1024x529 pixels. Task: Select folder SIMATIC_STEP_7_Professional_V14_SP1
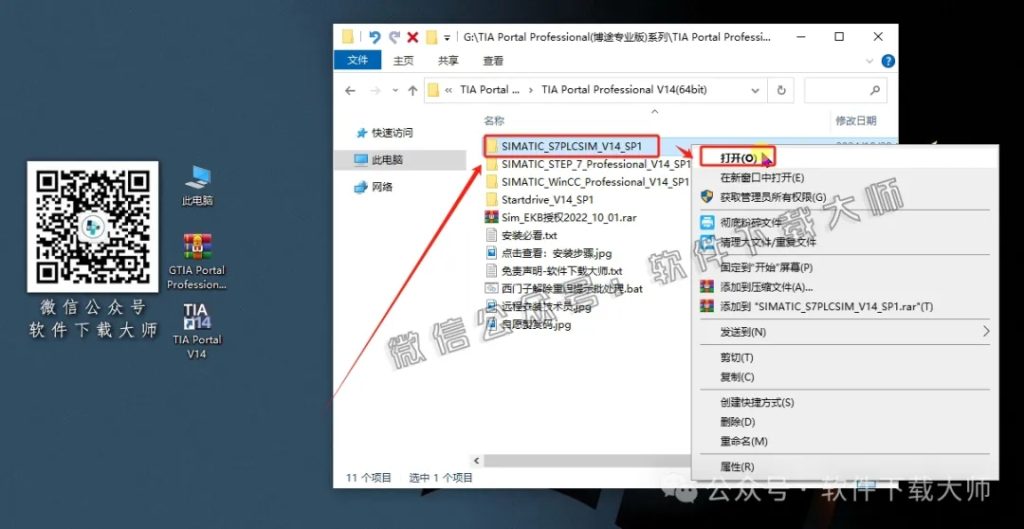(588, 164)
